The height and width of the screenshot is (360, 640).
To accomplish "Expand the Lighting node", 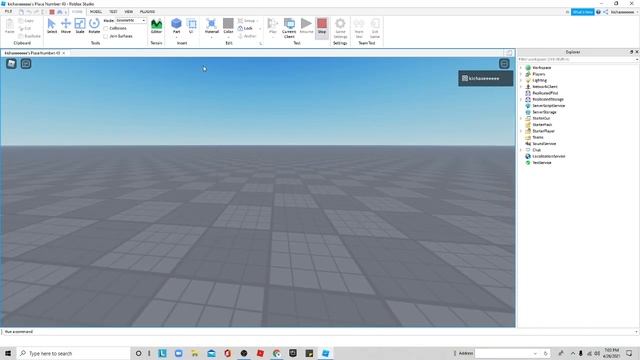I will click(521, 80).
